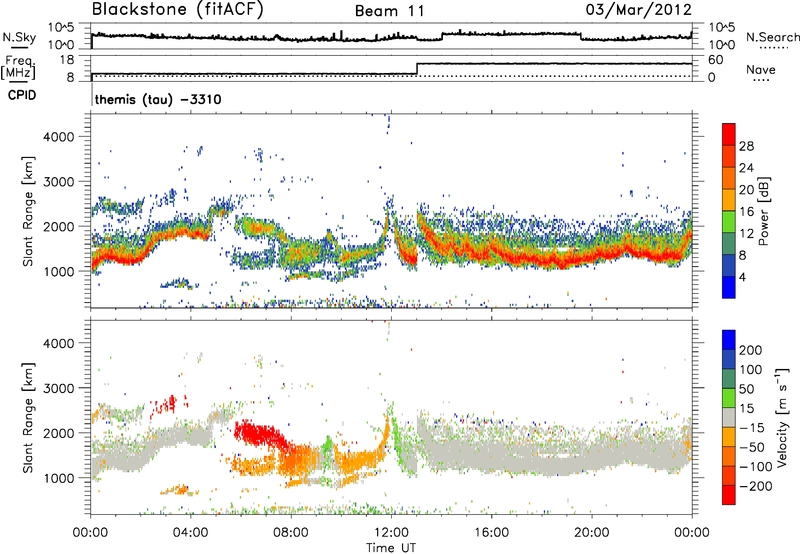This screenshot has height=554, width=800.
Task: Click the "24" Power colorbar tick value
Action: [x=746, y=168]
